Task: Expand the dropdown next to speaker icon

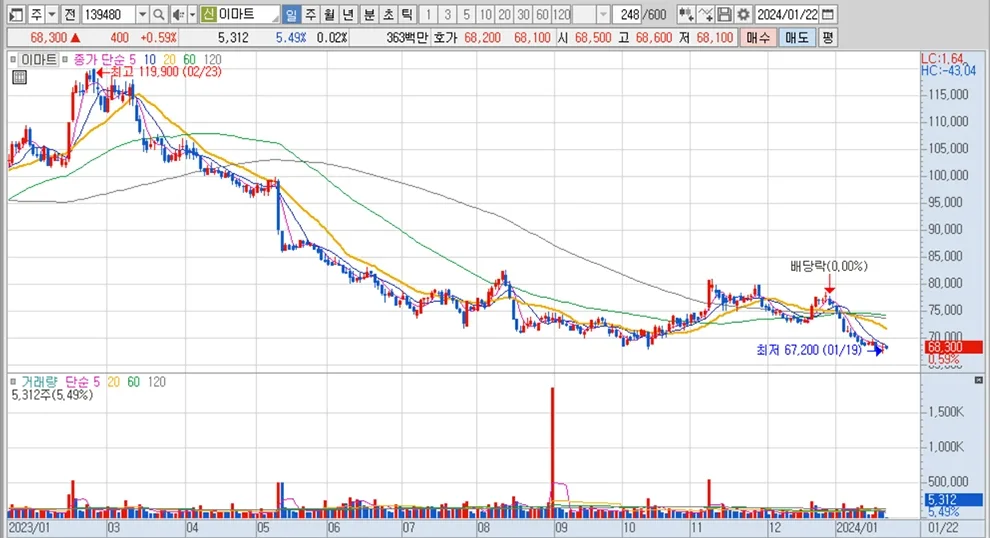Action: point(190,15)
